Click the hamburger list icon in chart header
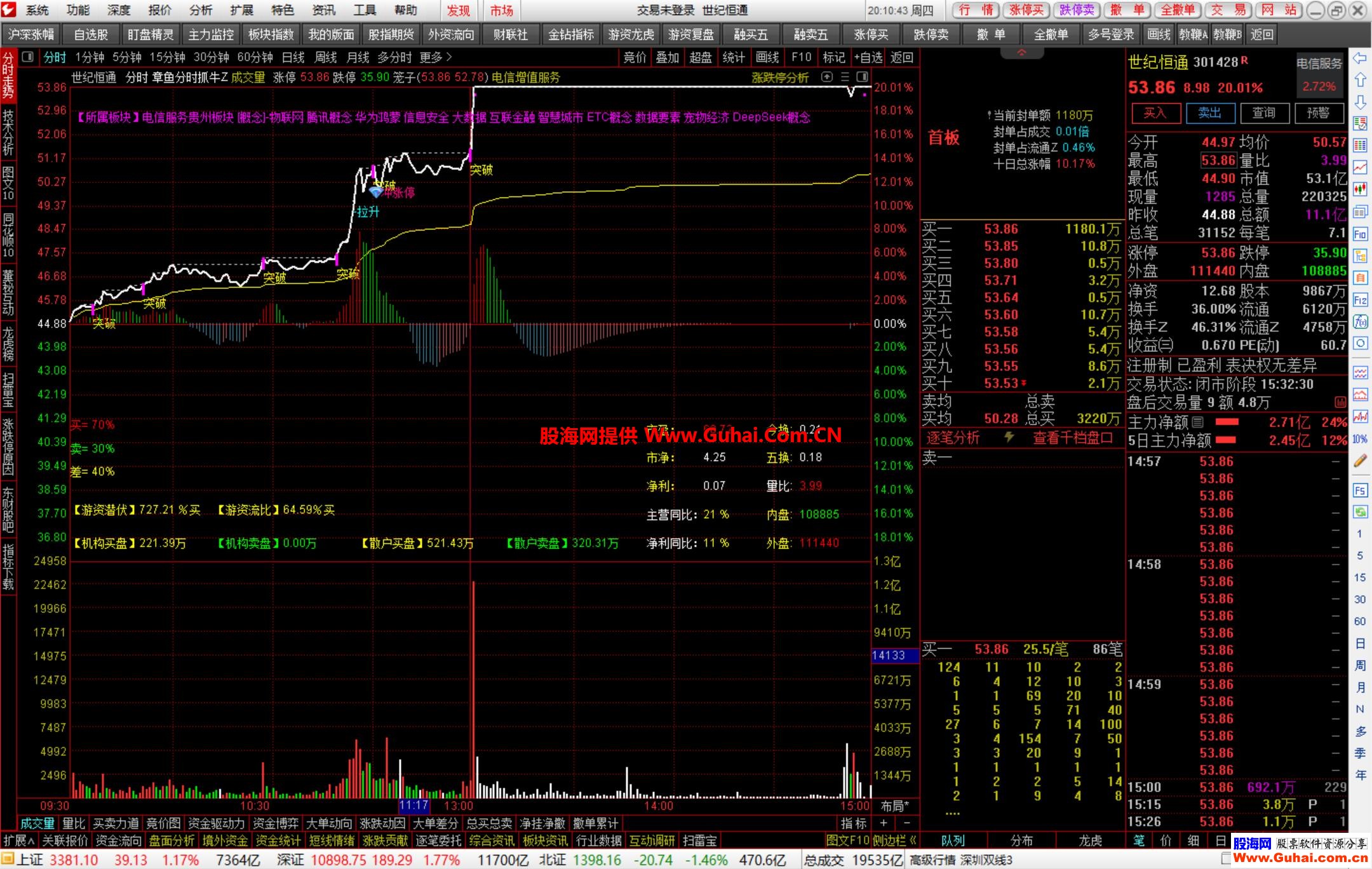The width and height of the screenshot is (1372, 869). click(845, 77)
